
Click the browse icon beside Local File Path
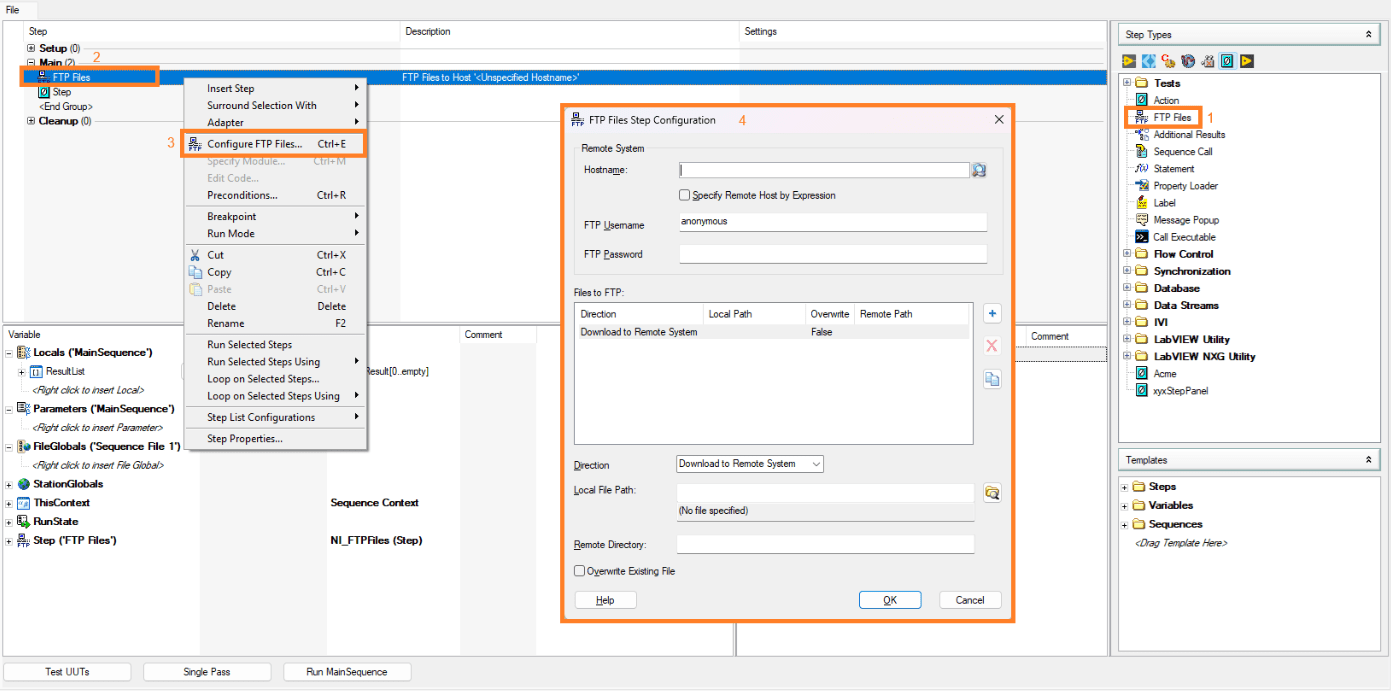(x=992, y=492)
